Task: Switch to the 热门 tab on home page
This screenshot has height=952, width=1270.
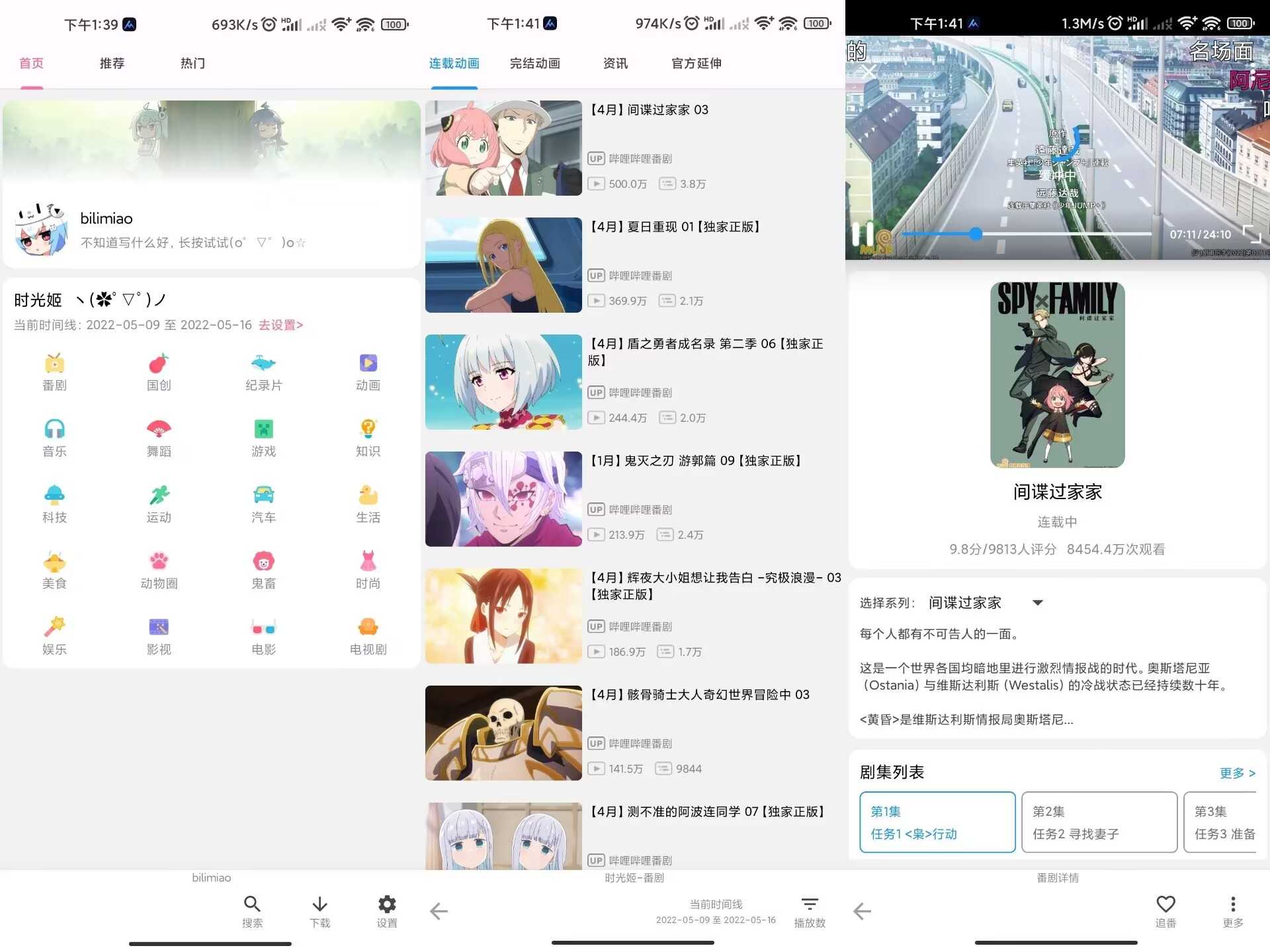Action: pos(192,63)
